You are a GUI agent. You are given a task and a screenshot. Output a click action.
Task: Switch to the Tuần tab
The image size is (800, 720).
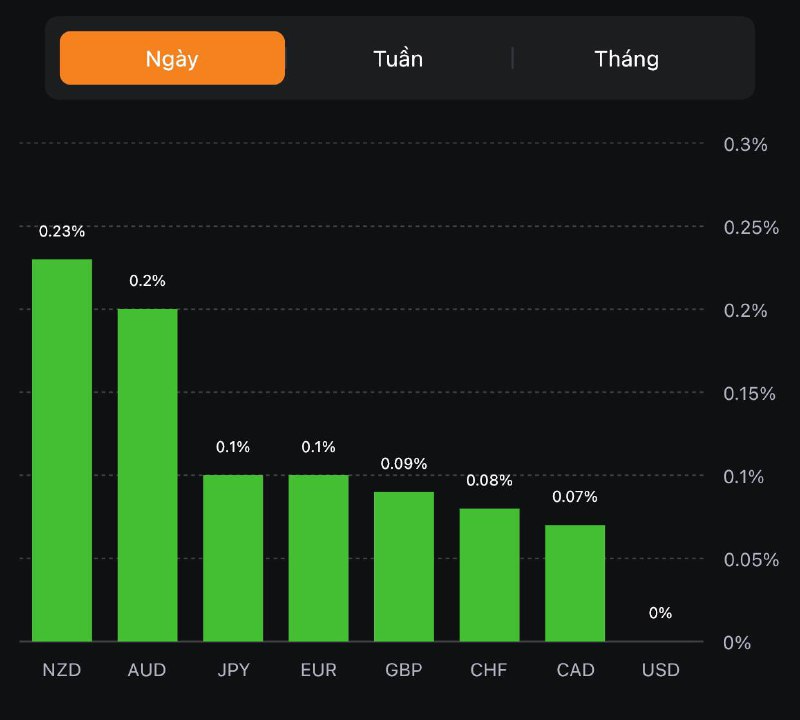[398, 58]
